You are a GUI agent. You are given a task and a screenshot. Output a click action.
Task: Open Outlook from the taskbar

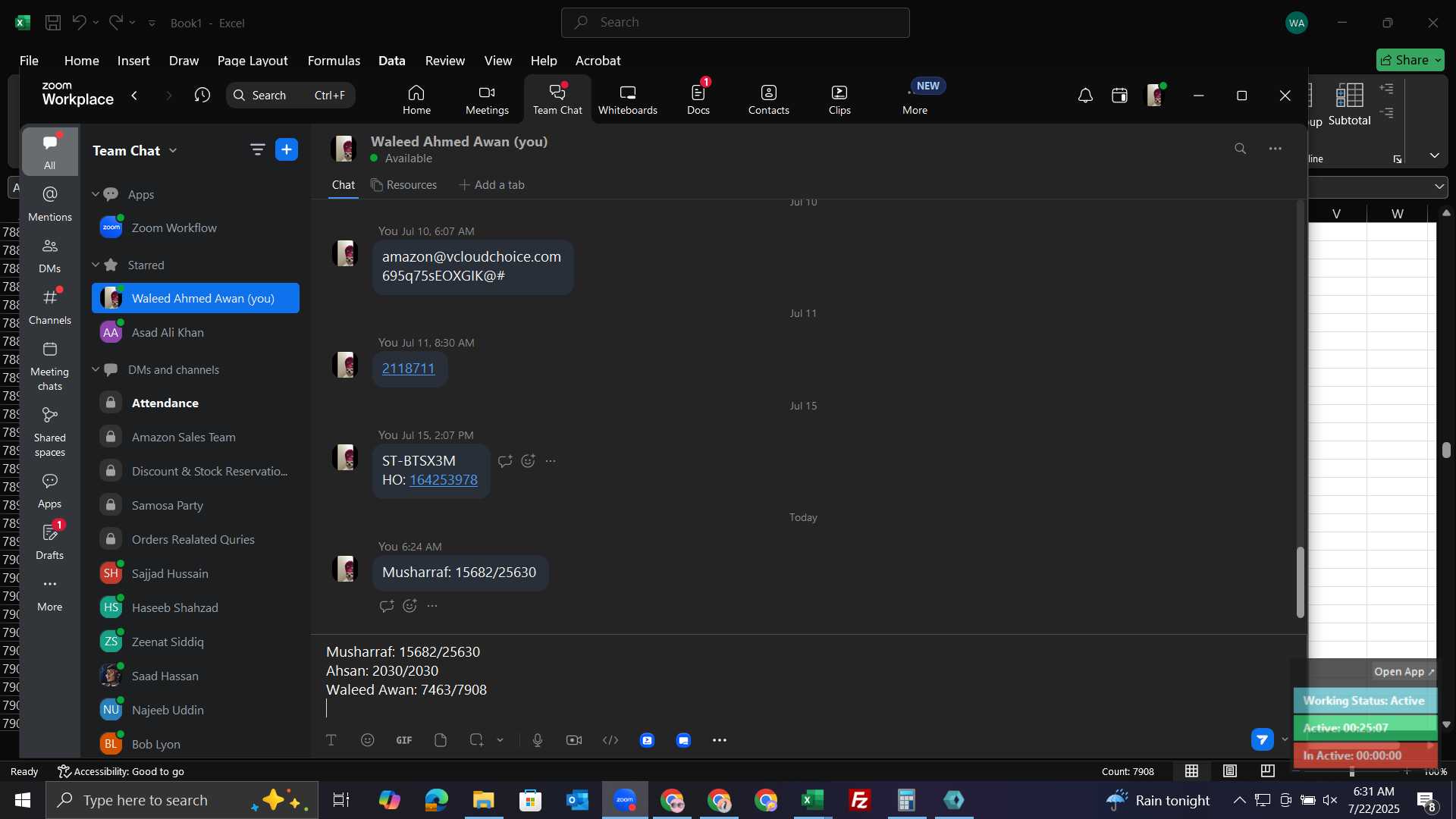coord(577,800)
